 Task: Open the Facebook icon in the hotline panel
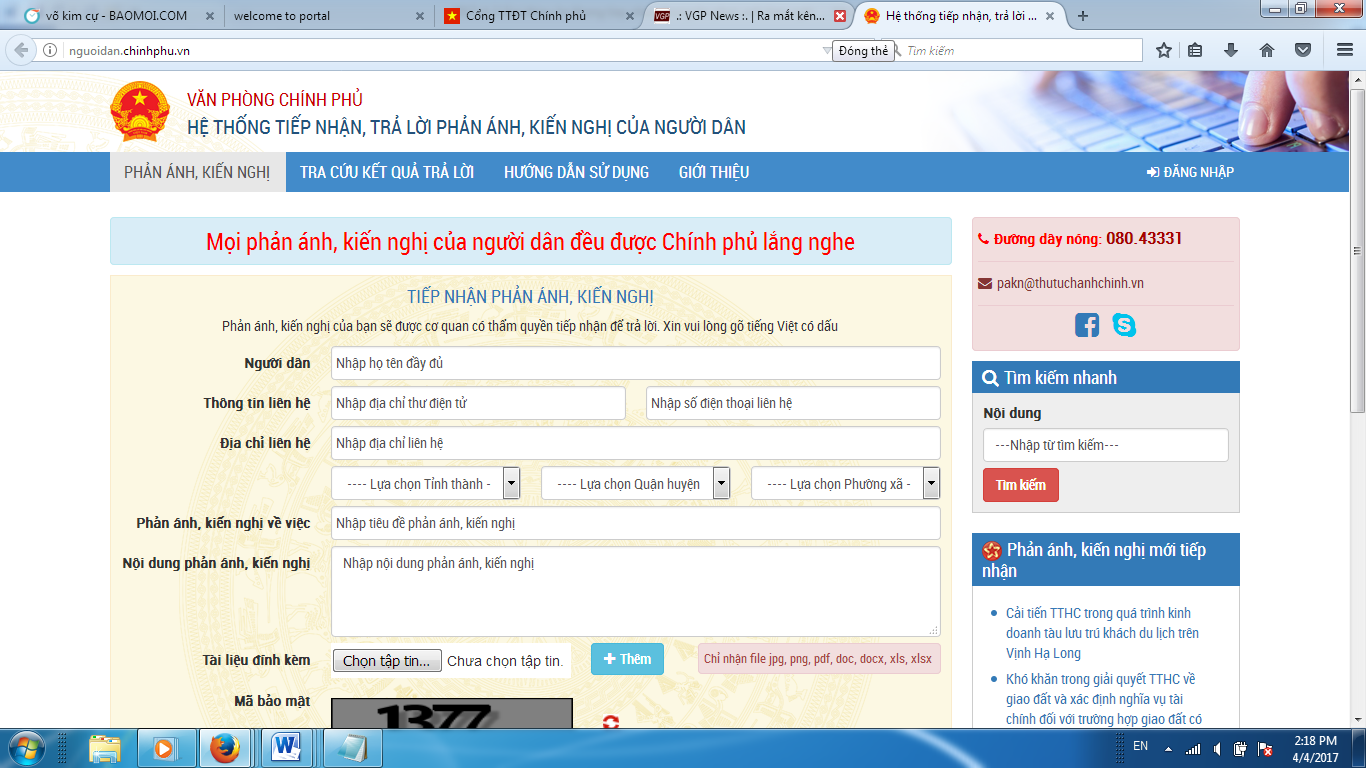1086,324
